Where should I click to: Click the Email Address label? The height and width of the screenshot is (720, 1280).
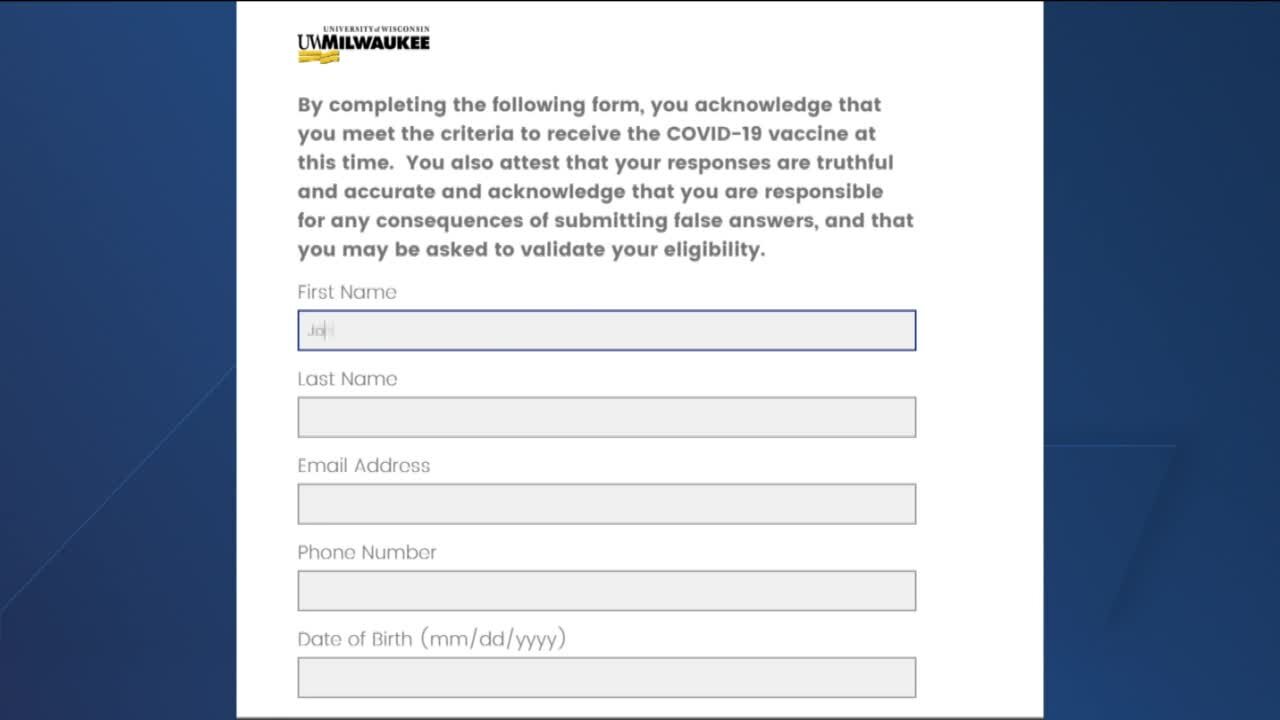(x=364, y=466)
